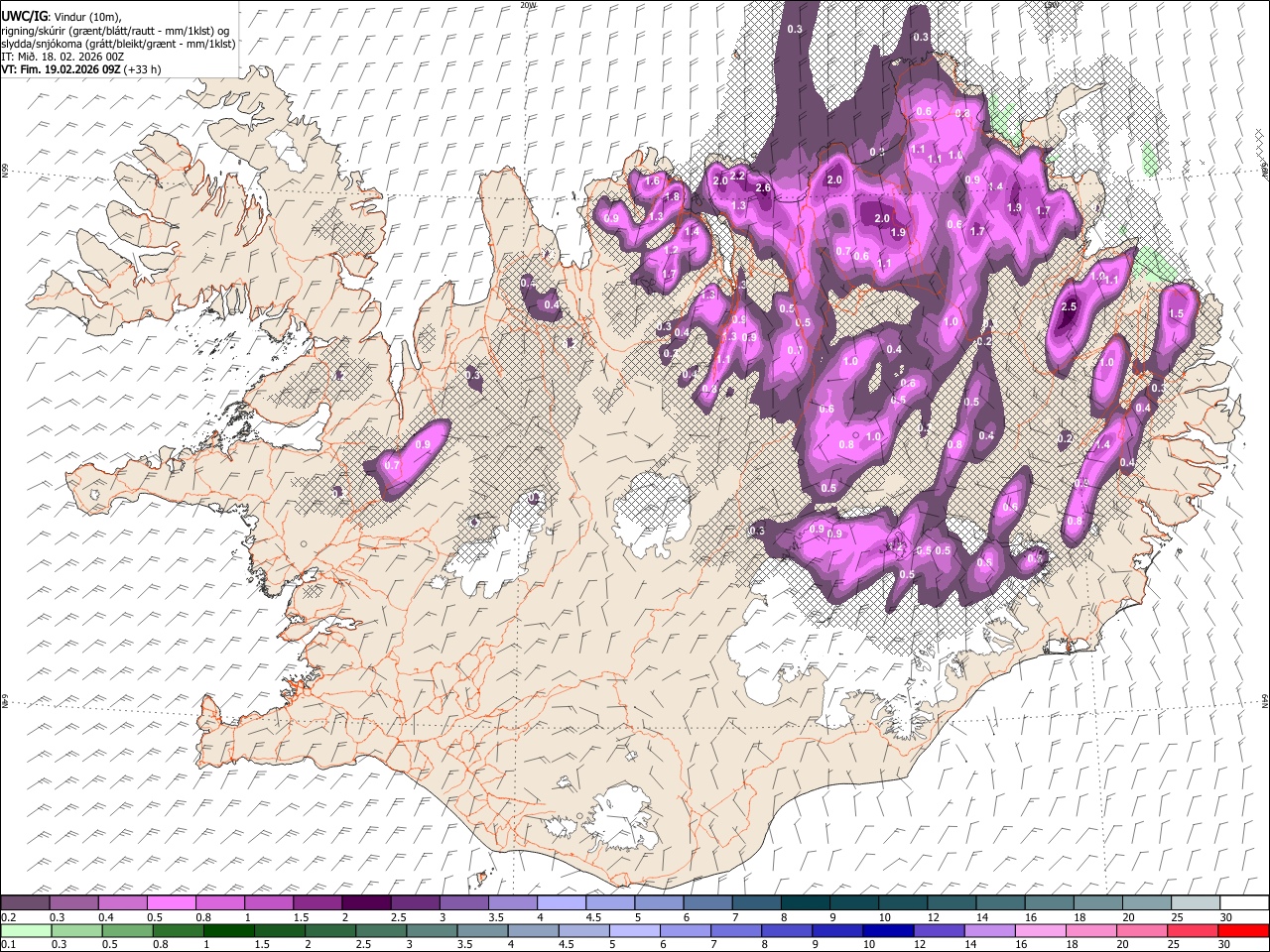Click the '(+33 h)' forecast offset text
Viewport: 1270px width, 952px height.
[143, 69]
